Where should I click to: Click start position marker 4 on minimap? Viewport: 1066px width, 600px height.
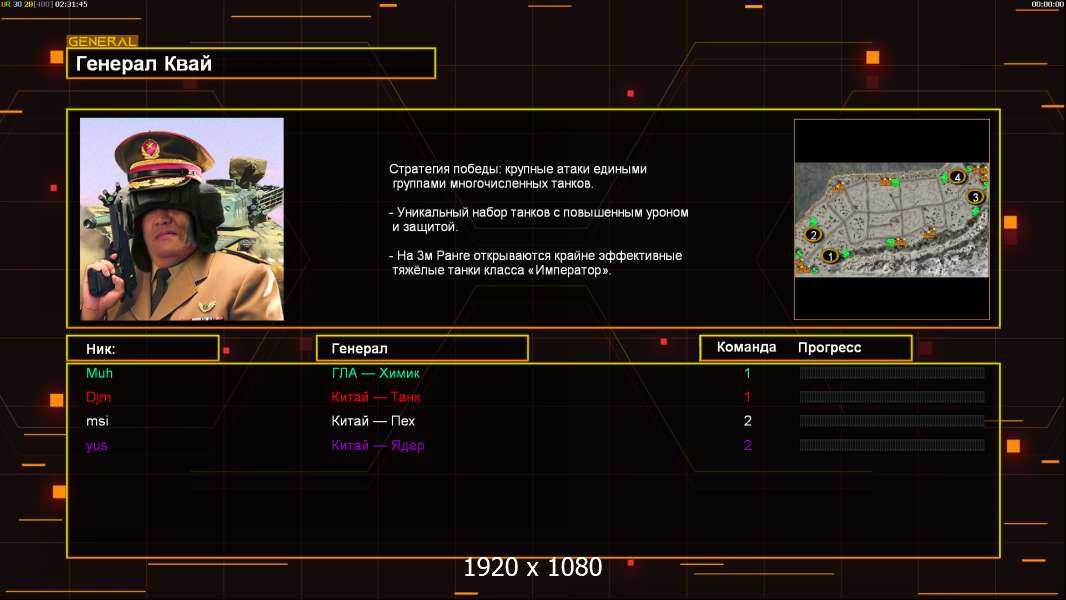click(958, 177)
